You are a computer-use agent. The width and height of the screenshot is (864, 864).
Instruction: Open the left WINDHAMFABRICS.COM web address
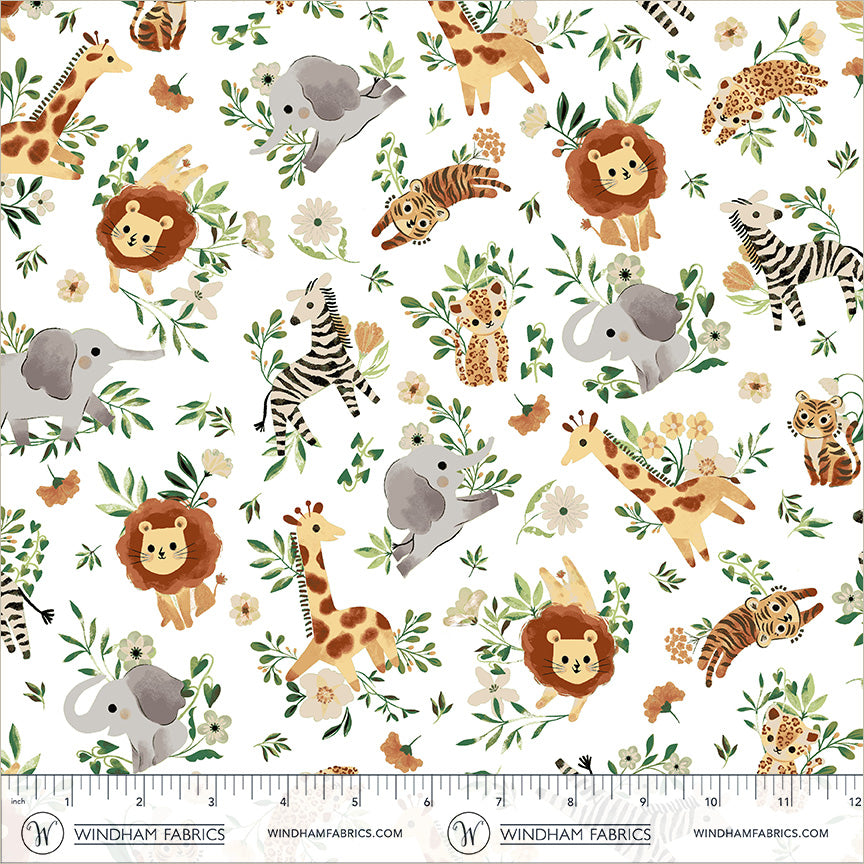335,833
